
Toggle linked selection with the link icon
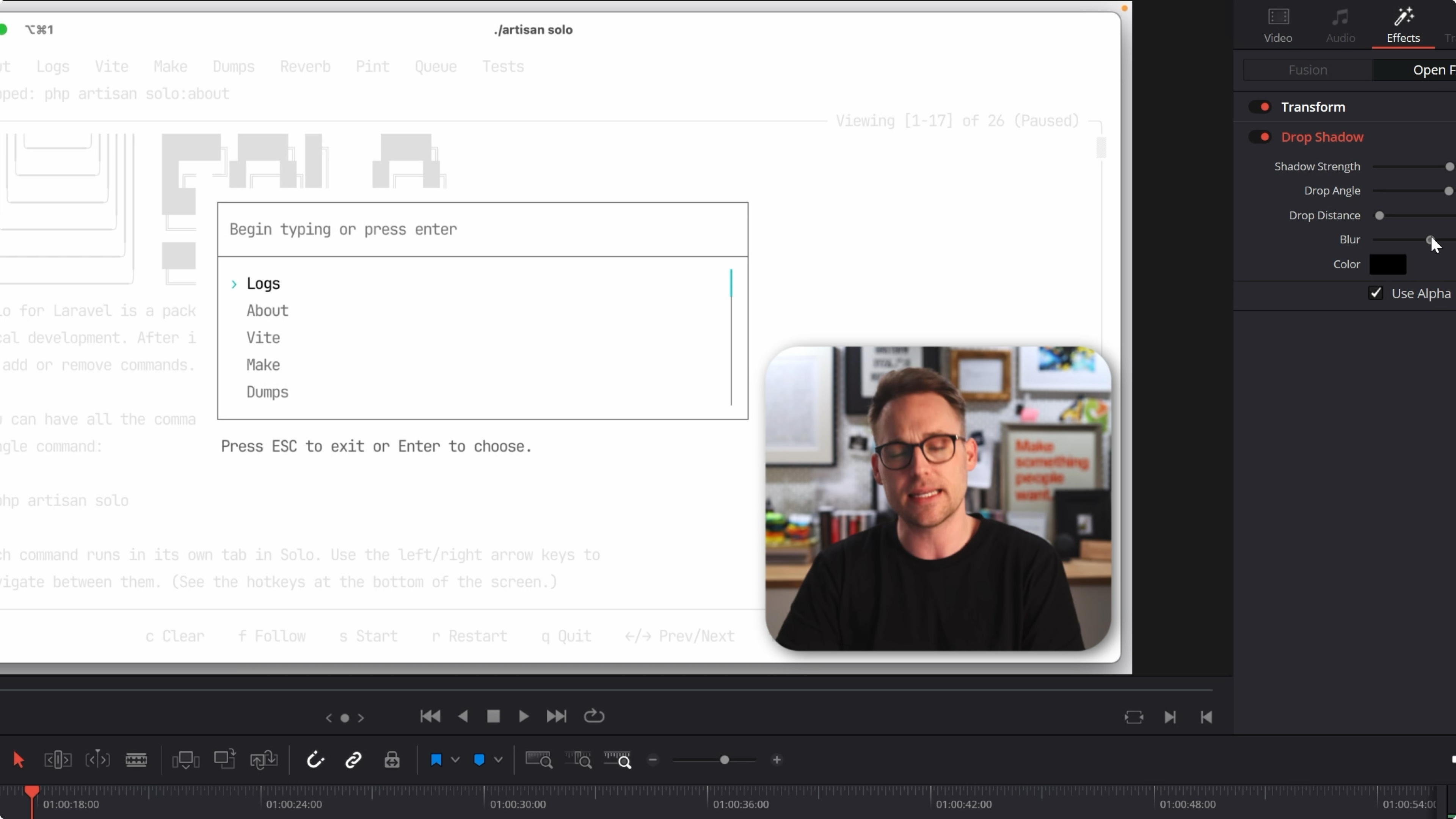(x=353, y=759)
